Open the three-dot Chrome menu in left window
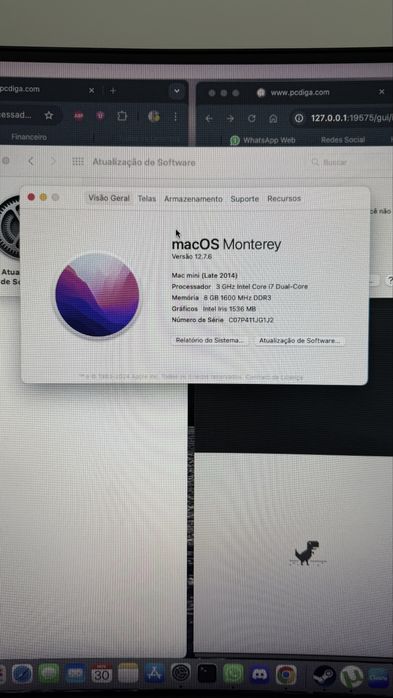 pos(175,117)
